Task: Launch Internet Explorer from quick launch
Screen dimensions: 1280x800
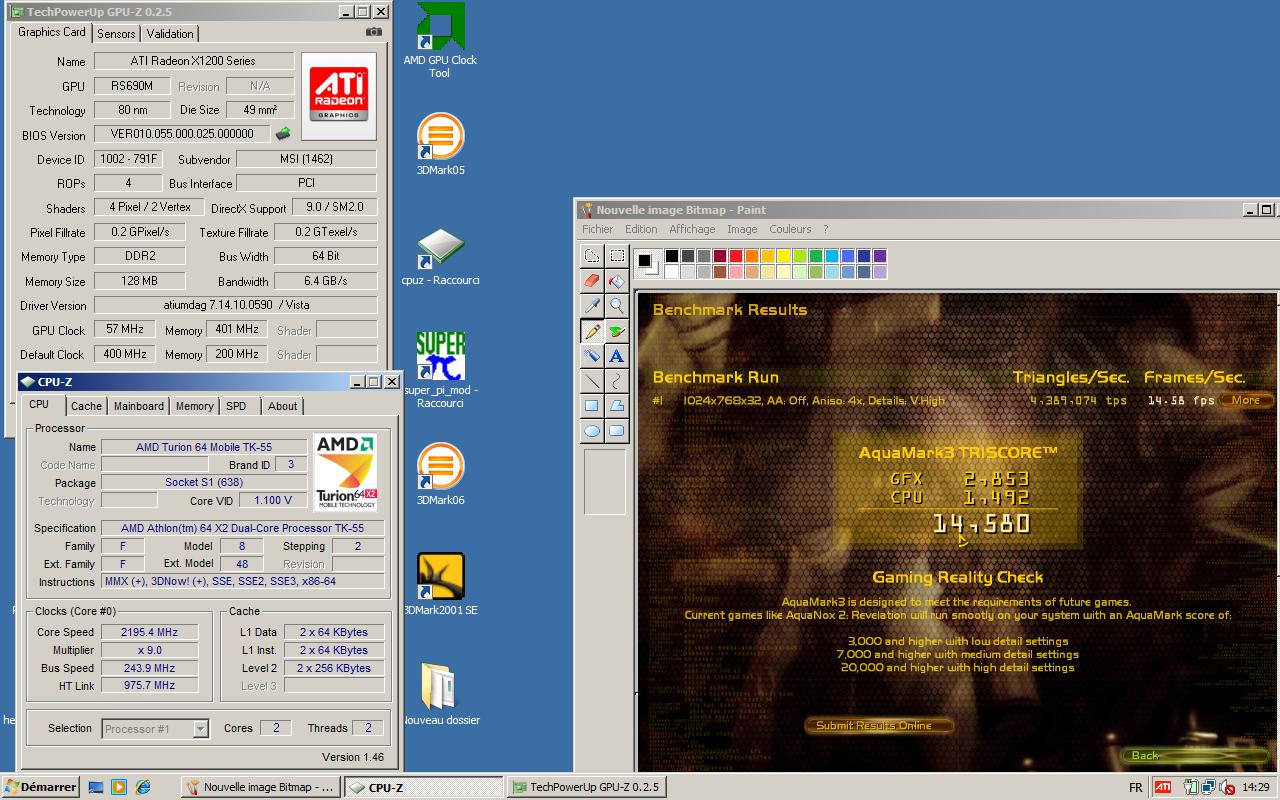Action: (142, 787)
